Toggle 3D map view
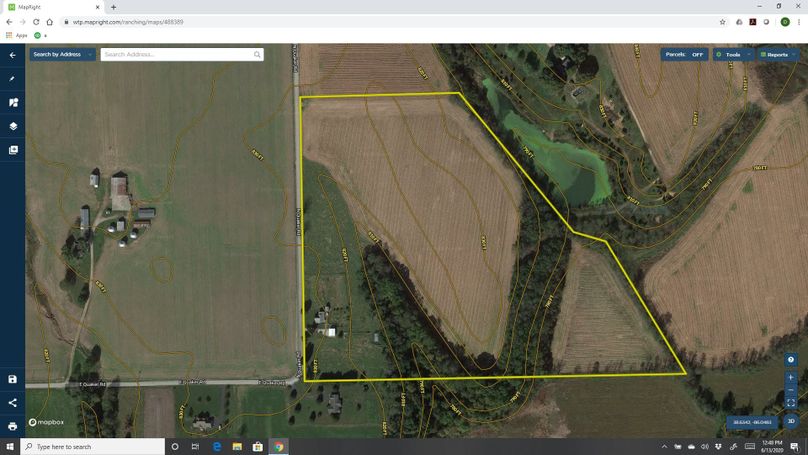The height and width of the screenshot is (455, 808). tap(791, 421)
